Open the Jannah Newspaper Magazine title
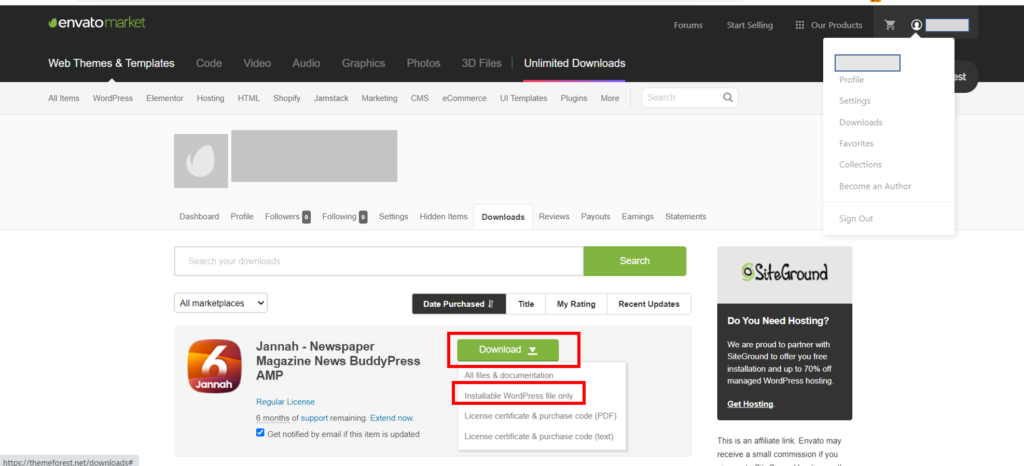This screenshot has height=466, width=1024. click(338, 361)
